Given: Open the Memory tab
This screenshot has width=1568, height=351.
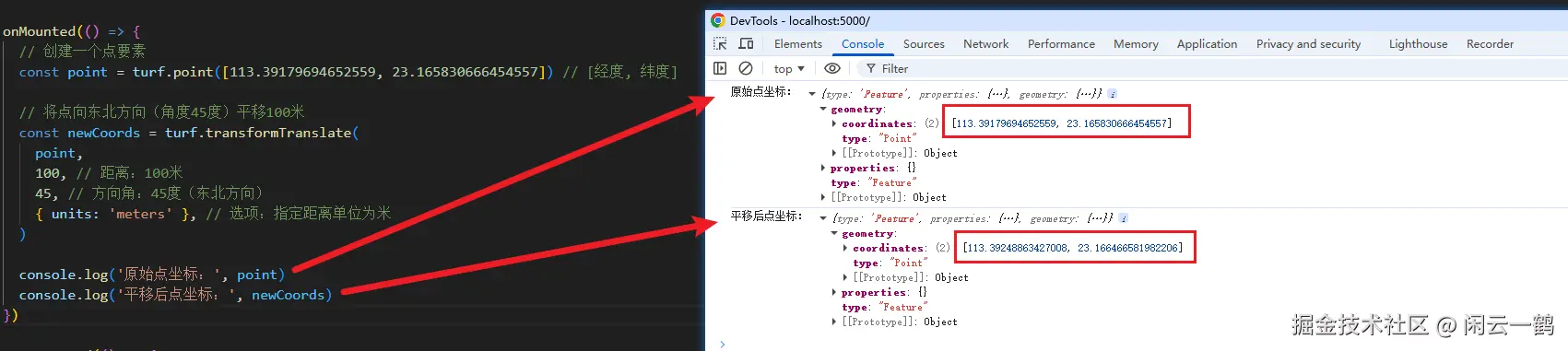Looking at the screenshot, I should [x=1136, y=44].
